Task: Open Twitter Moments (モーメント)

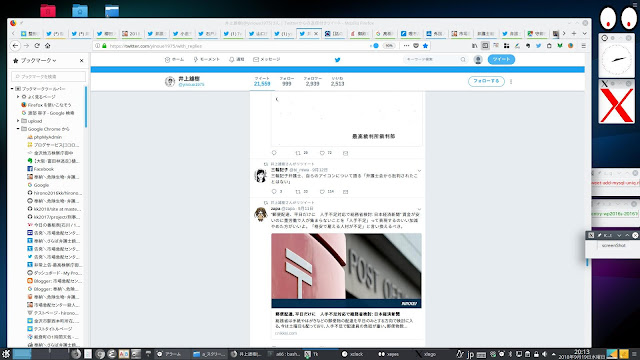Action: [x=207, y=60]
